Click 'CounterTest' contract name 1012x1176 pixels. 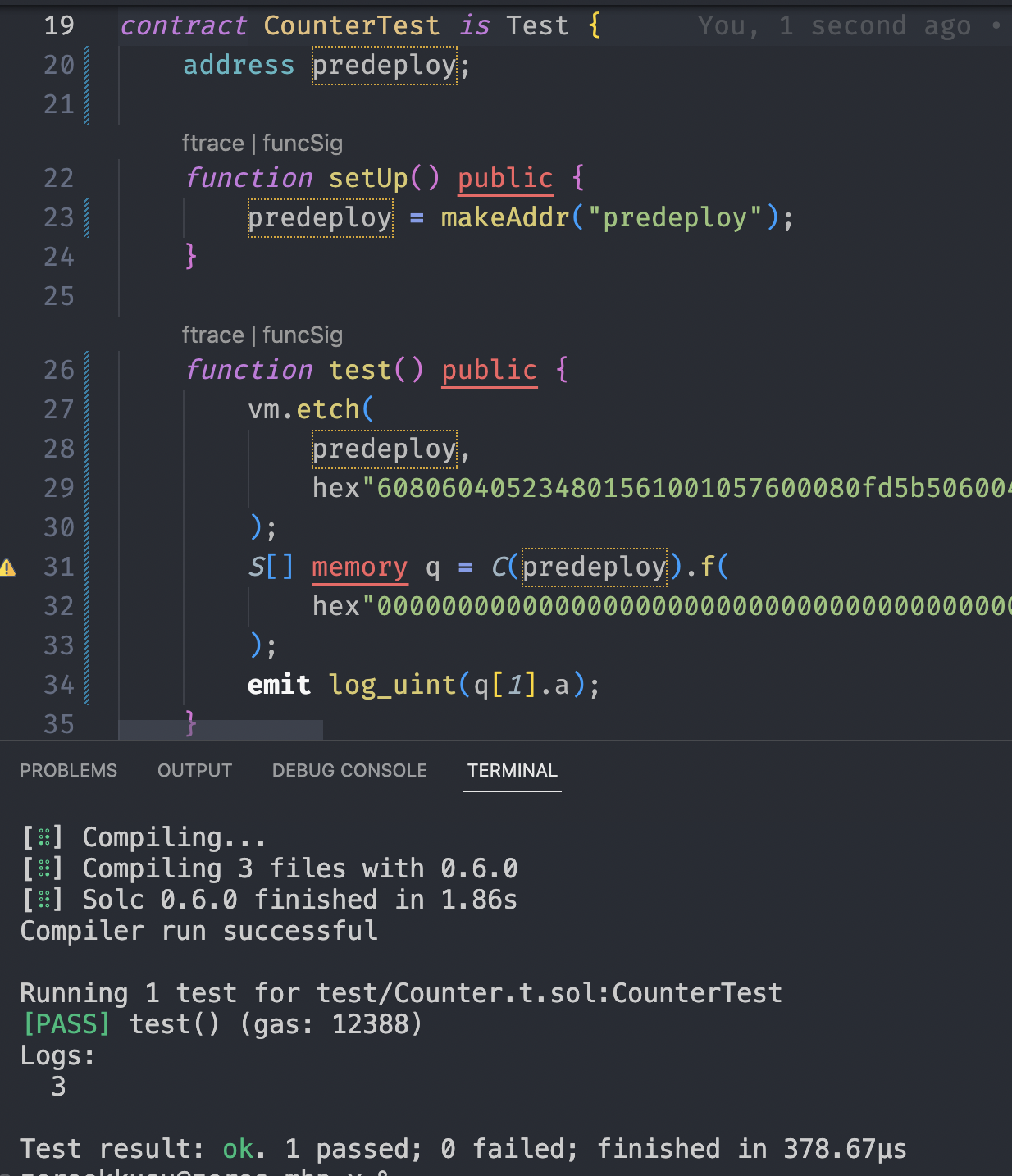click(x=352, y=25)
